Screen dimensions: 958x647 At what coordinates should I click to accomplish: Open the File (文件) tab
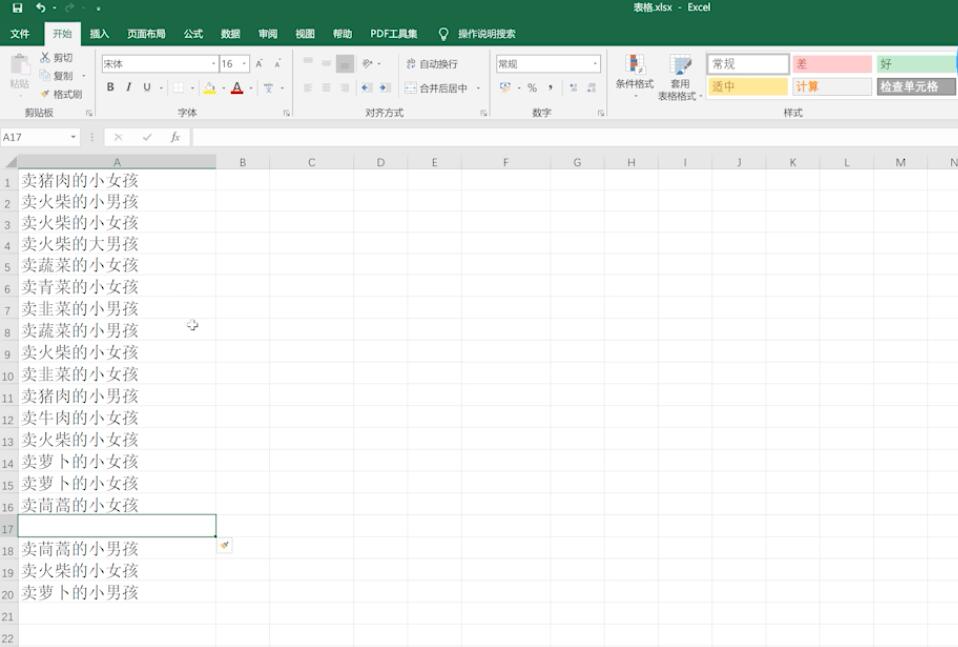click(20, 34)
